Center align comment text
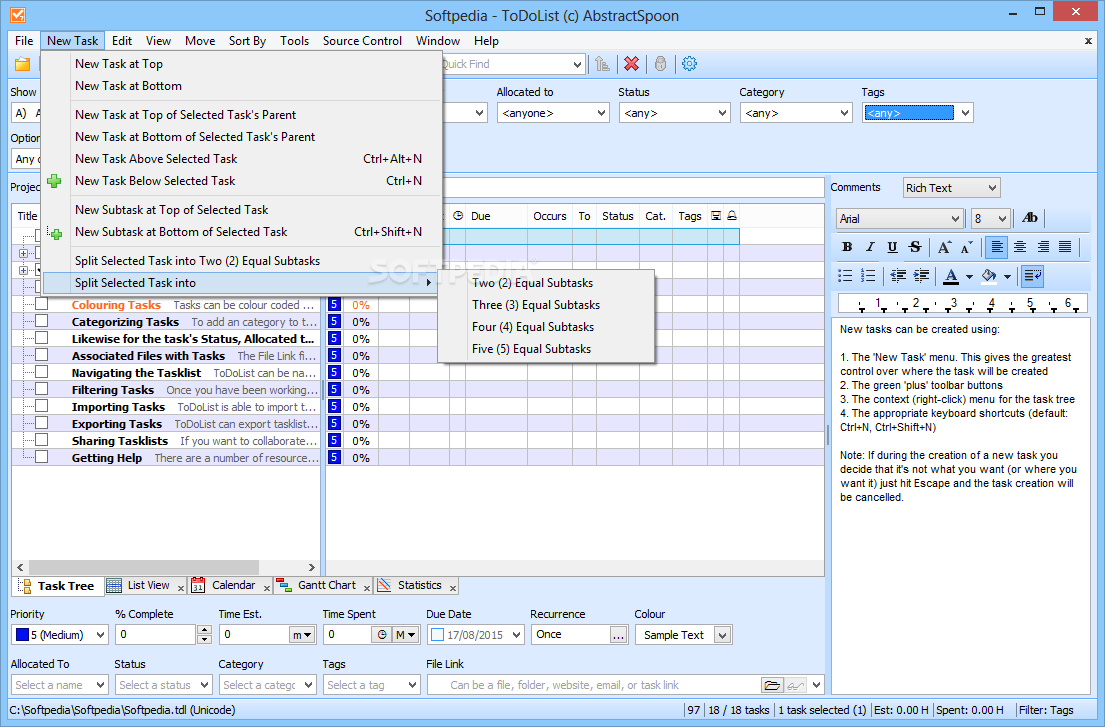 coord(1020,247)
